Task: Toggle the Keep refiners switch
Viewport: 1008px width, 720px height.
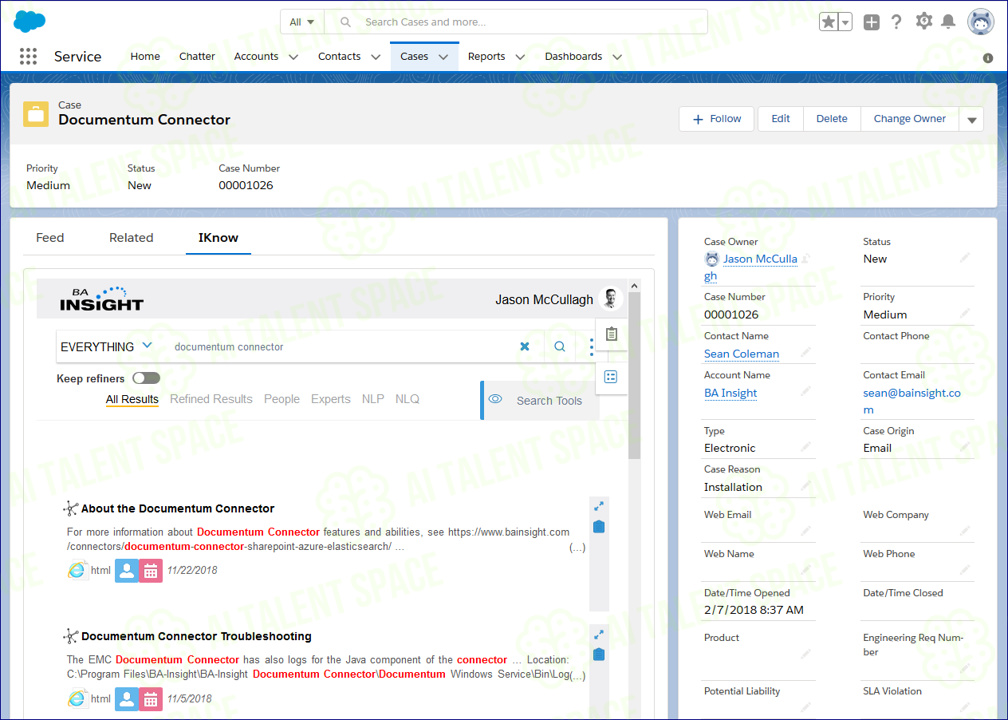Action: click(146, 378)
